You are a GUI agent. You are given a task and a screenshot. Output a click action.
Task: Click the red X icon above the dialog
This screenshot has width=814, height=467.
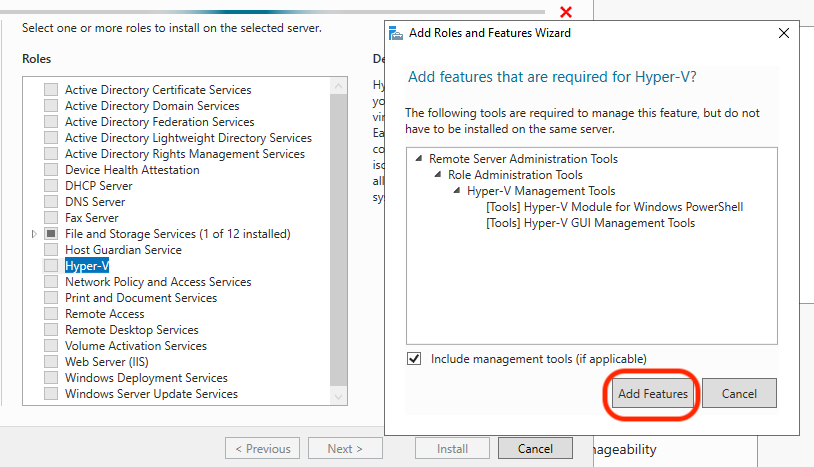click(566, 11)
